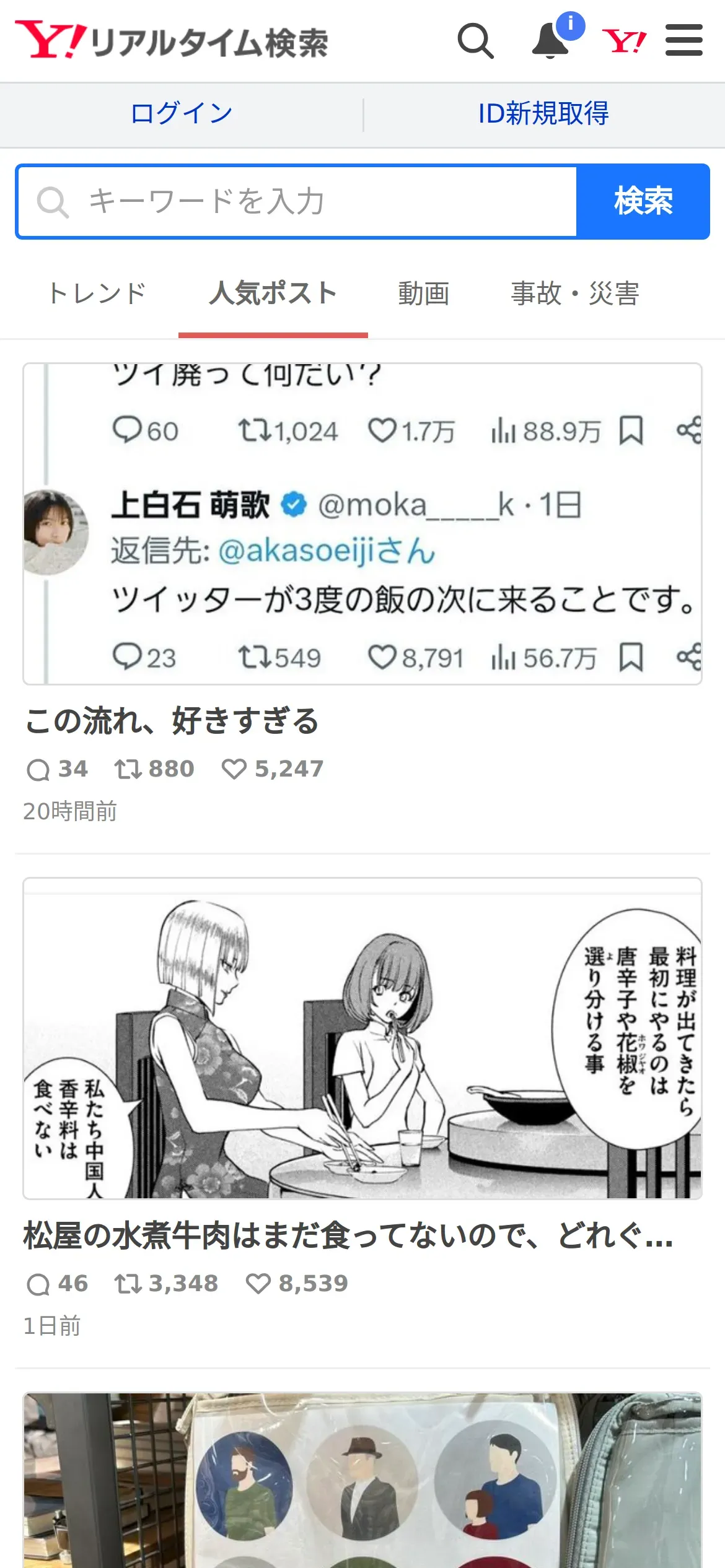Click the ID新規取得 link

point(543,113)
